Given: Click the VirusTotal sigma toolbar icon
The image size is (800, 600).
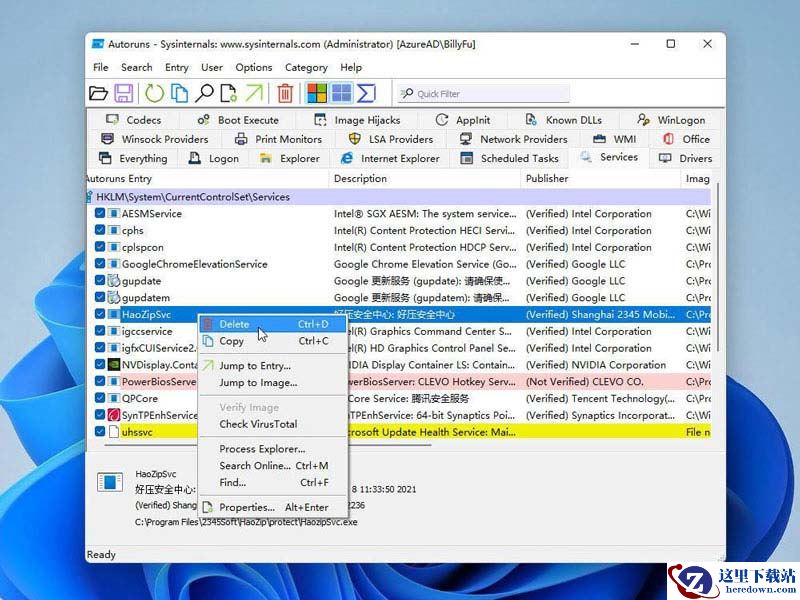Looking at the screenshot, I should pos(366,93).
